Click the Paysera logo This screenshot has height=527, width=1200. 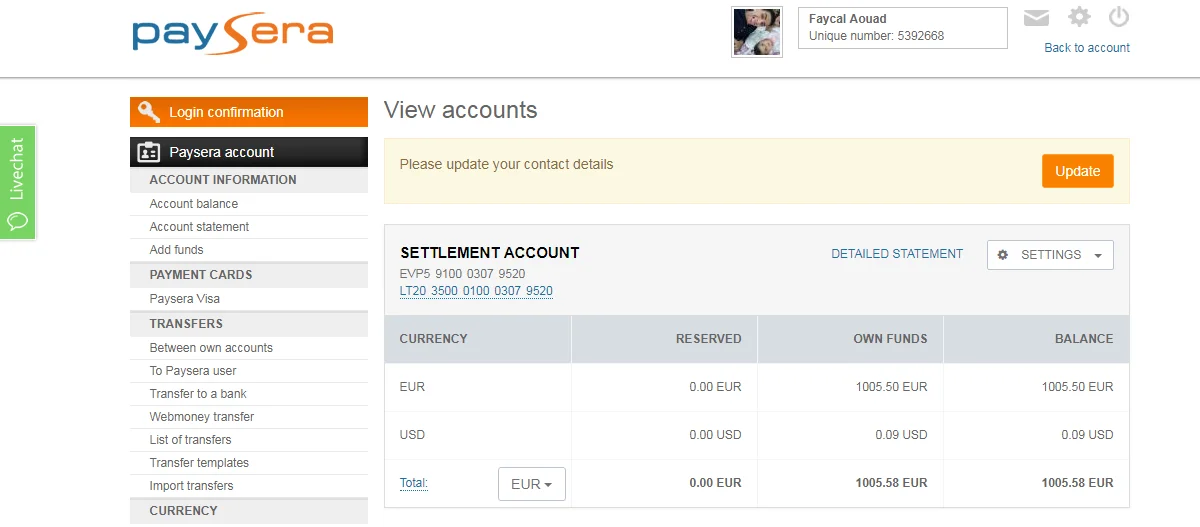click(232, 34)
